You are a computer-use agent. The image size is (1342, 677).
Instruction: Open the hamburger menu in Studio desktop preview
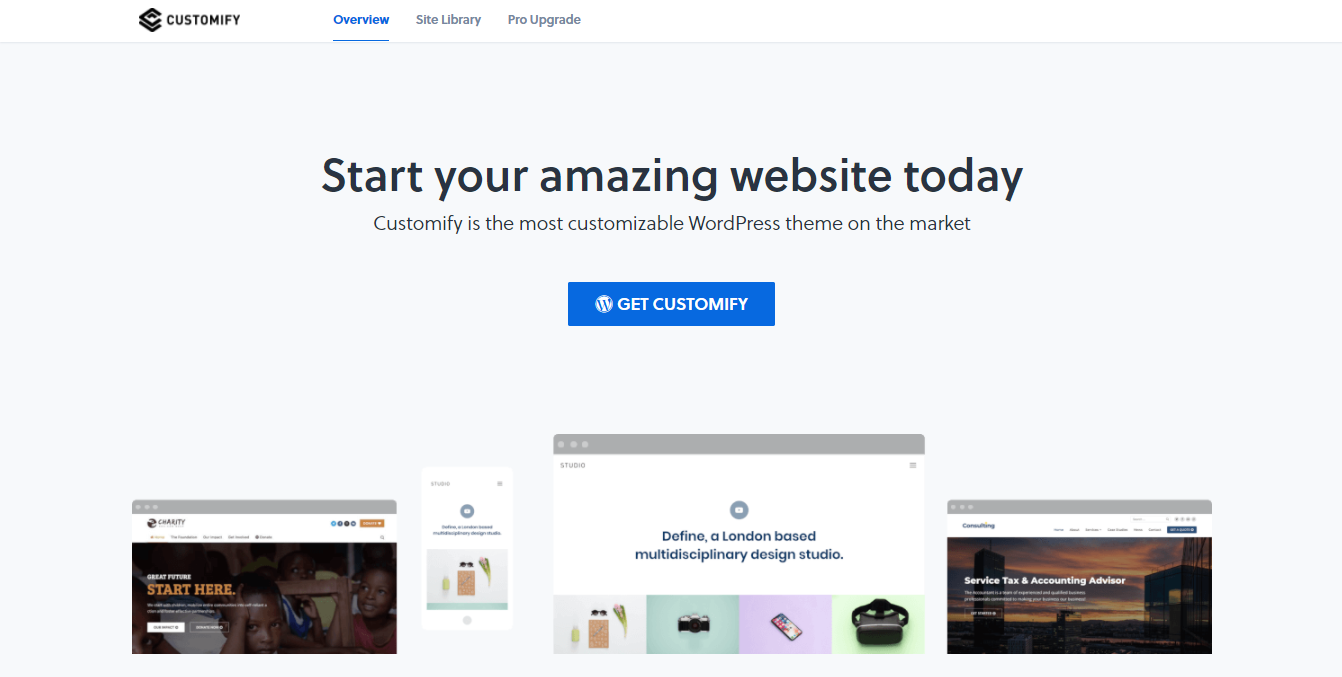(x=912, y=465)
